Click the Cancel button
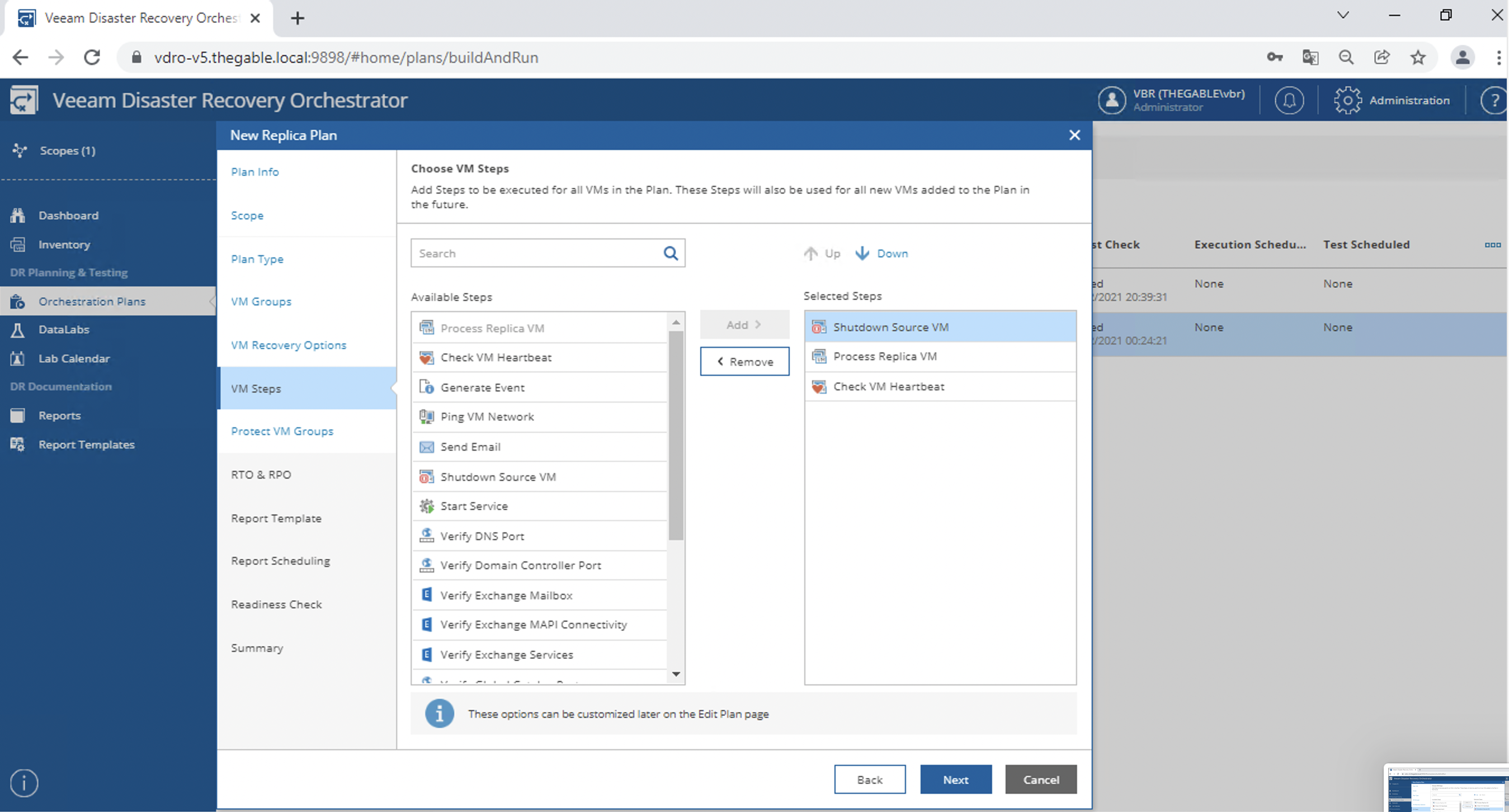 point(1041,779)
